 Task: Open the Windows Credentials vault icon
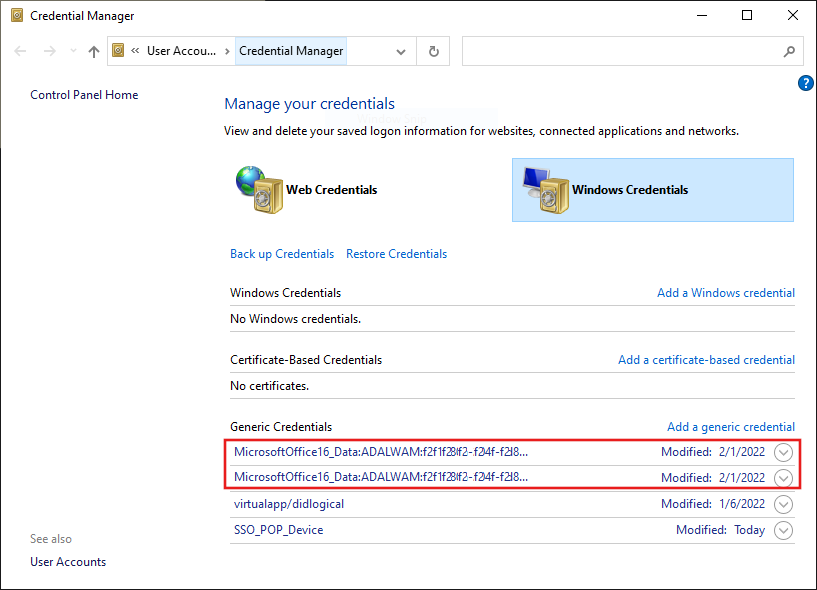coord(545,190)
